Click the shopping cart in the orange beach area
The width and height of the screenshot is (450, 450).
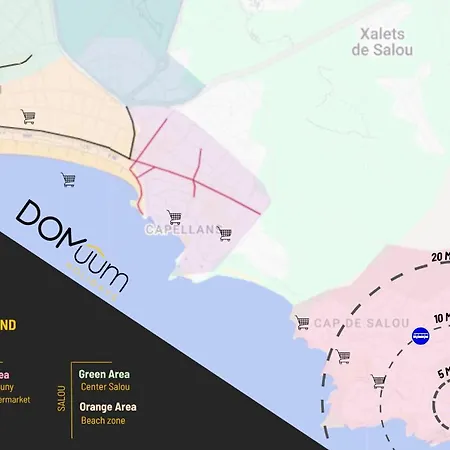28,117
